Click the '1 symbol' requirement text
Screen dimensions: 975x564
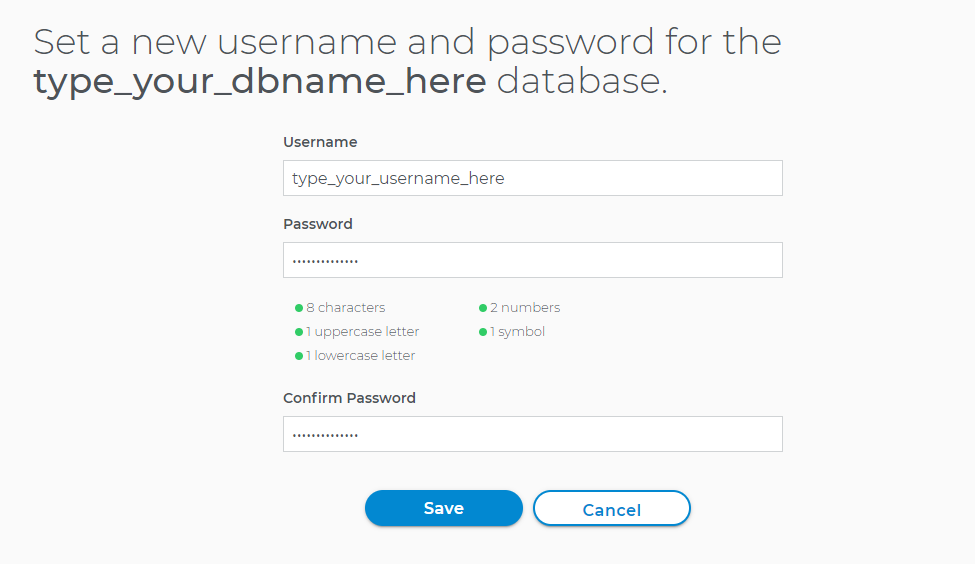click(x=517, y=332)
